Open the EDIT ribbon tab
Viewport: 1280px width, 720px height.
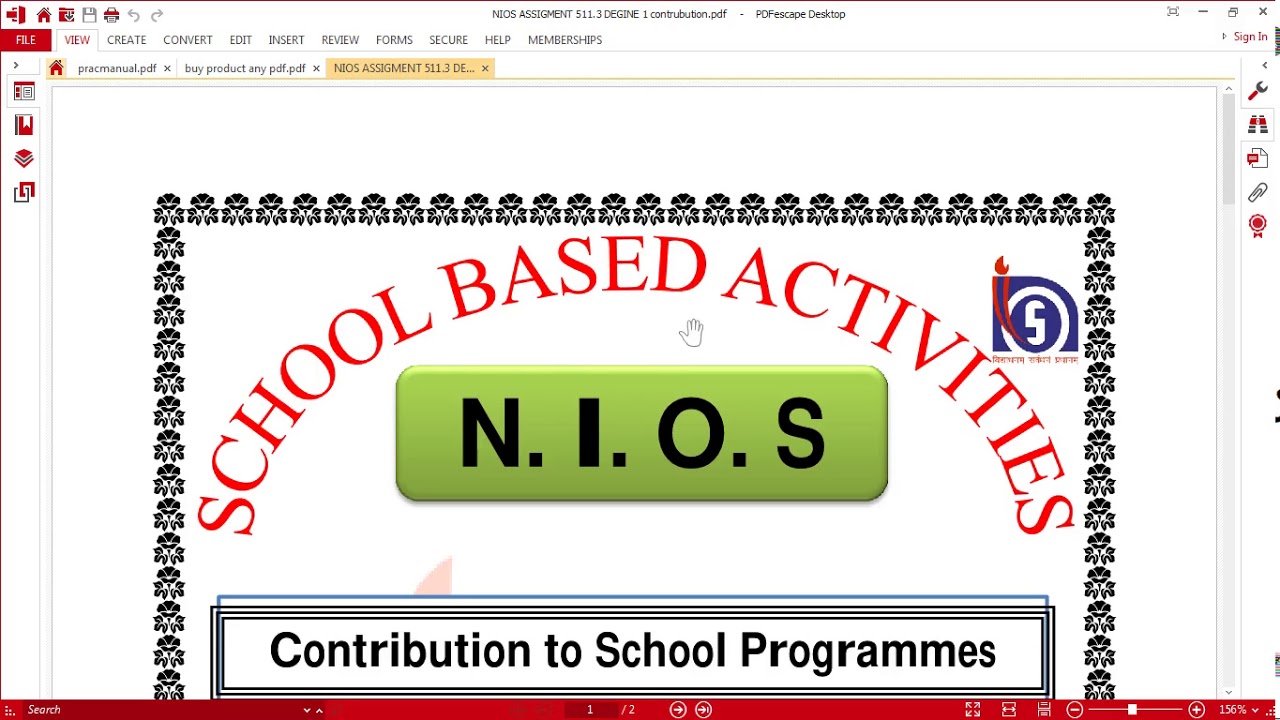(x=240, y=40)
